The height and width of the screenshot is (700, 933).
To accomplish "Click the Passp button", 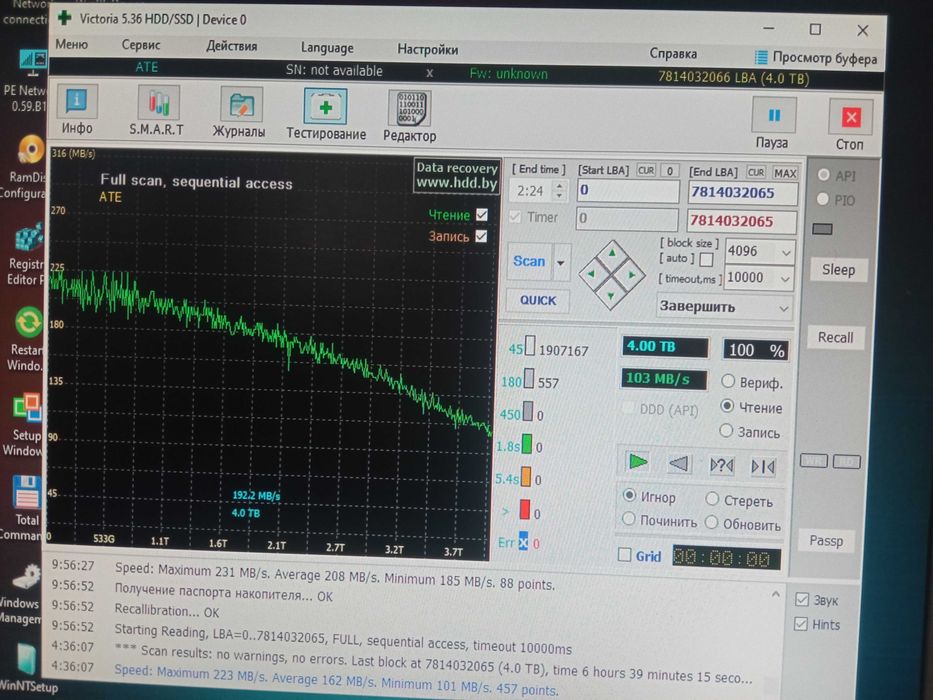I will click(826, 540).
